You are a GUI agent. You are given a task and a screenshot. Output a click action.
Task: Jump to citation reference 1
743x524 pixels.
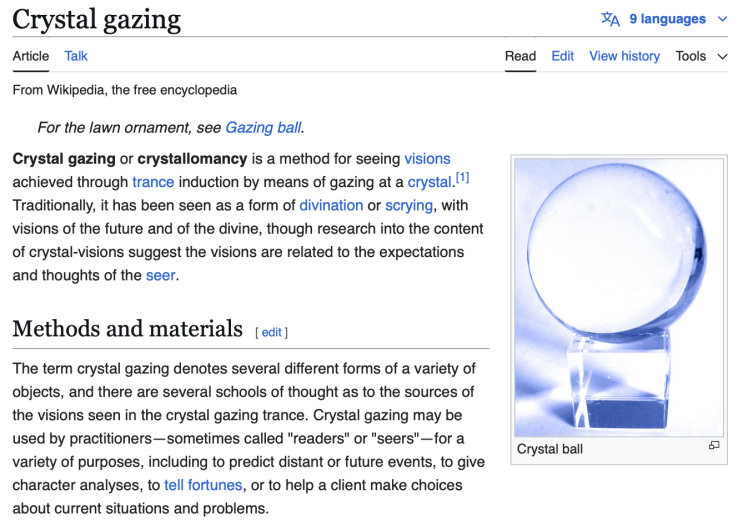(x=462, y=178)
